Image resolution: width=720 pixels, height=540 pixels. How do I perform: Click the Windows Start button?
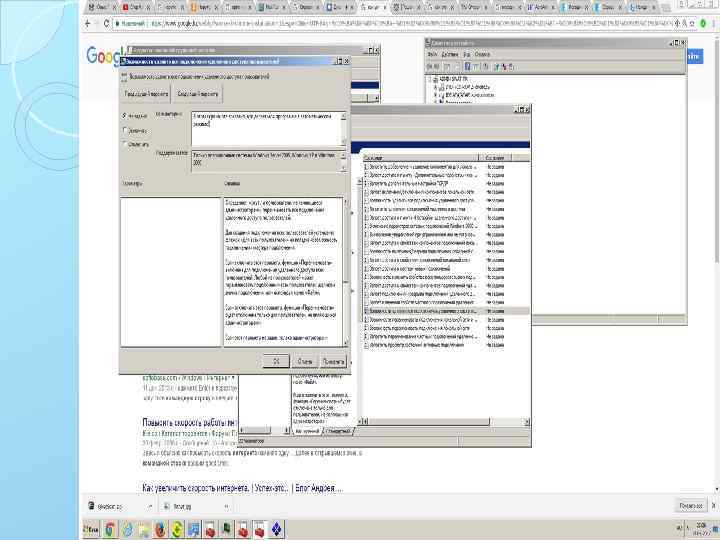click(92, 529)
